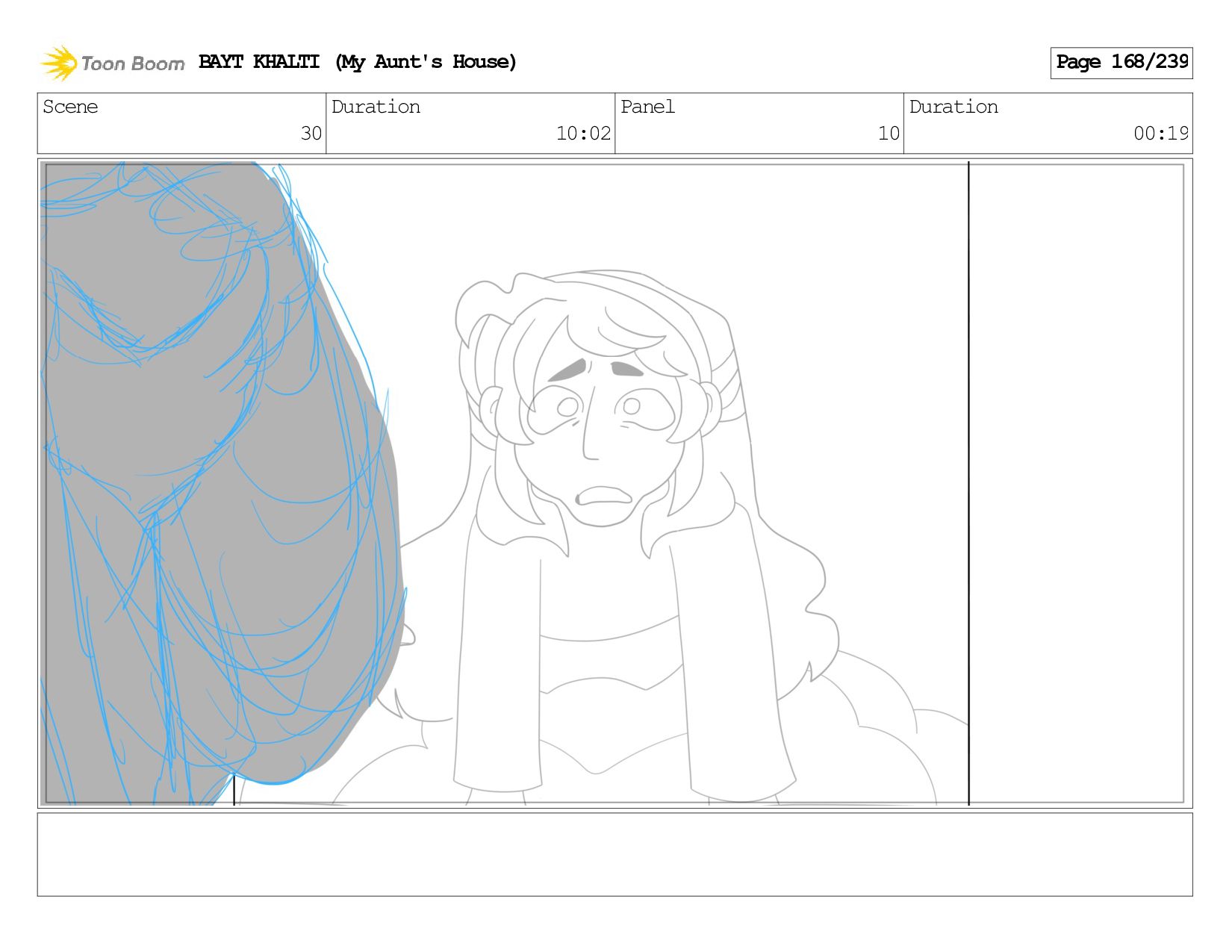Click the empty notes box below the panel
Viewport: 1232px width, 952px height.
pyautogui.click(x=615, y=854)
